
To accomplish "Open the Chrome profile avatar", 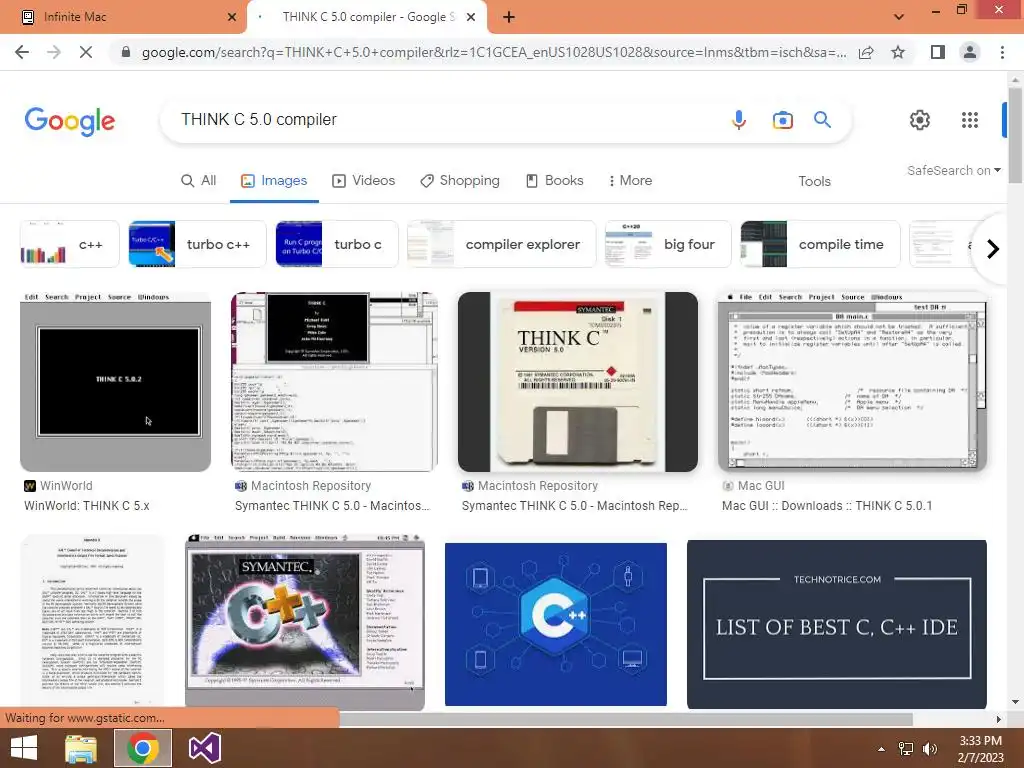I will (970, 52).
